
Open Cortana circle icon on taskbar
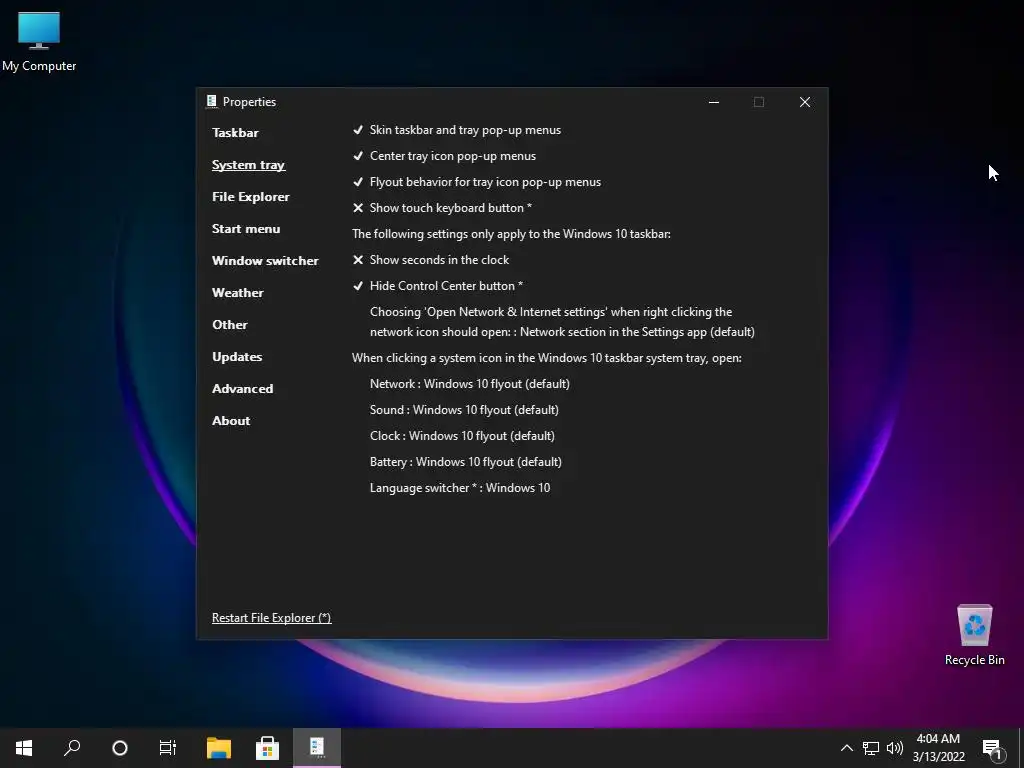click(x=120, y=748)
